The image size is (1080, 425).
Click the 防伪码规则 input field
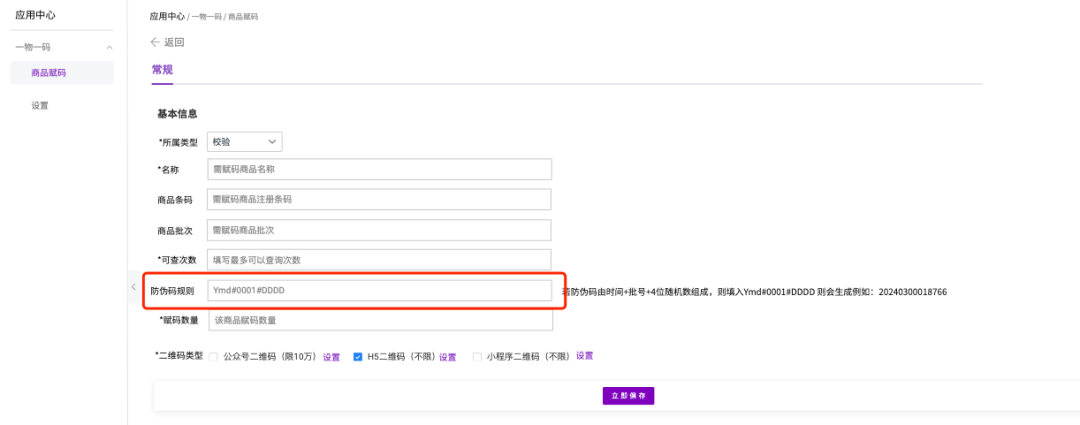(x=379, y=290)
